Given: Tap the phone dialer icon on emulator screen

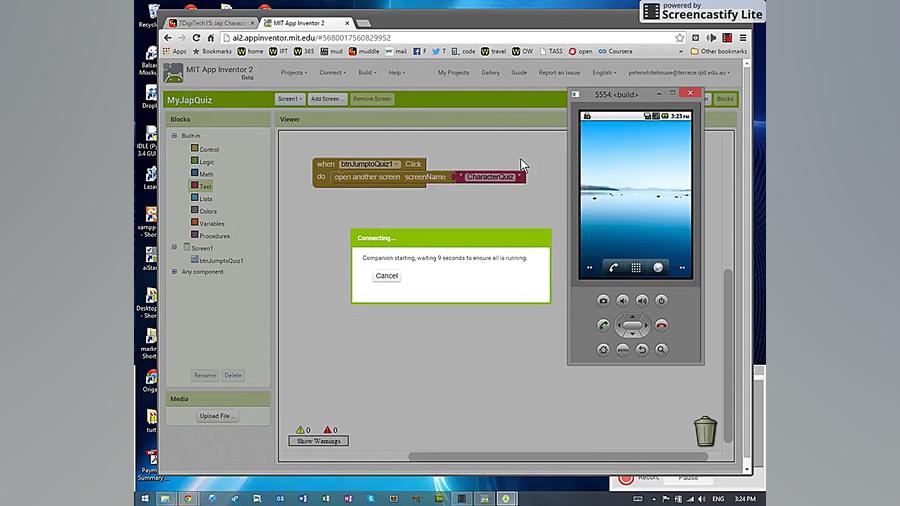Looking at the screenshot, I should pos(614,267).
